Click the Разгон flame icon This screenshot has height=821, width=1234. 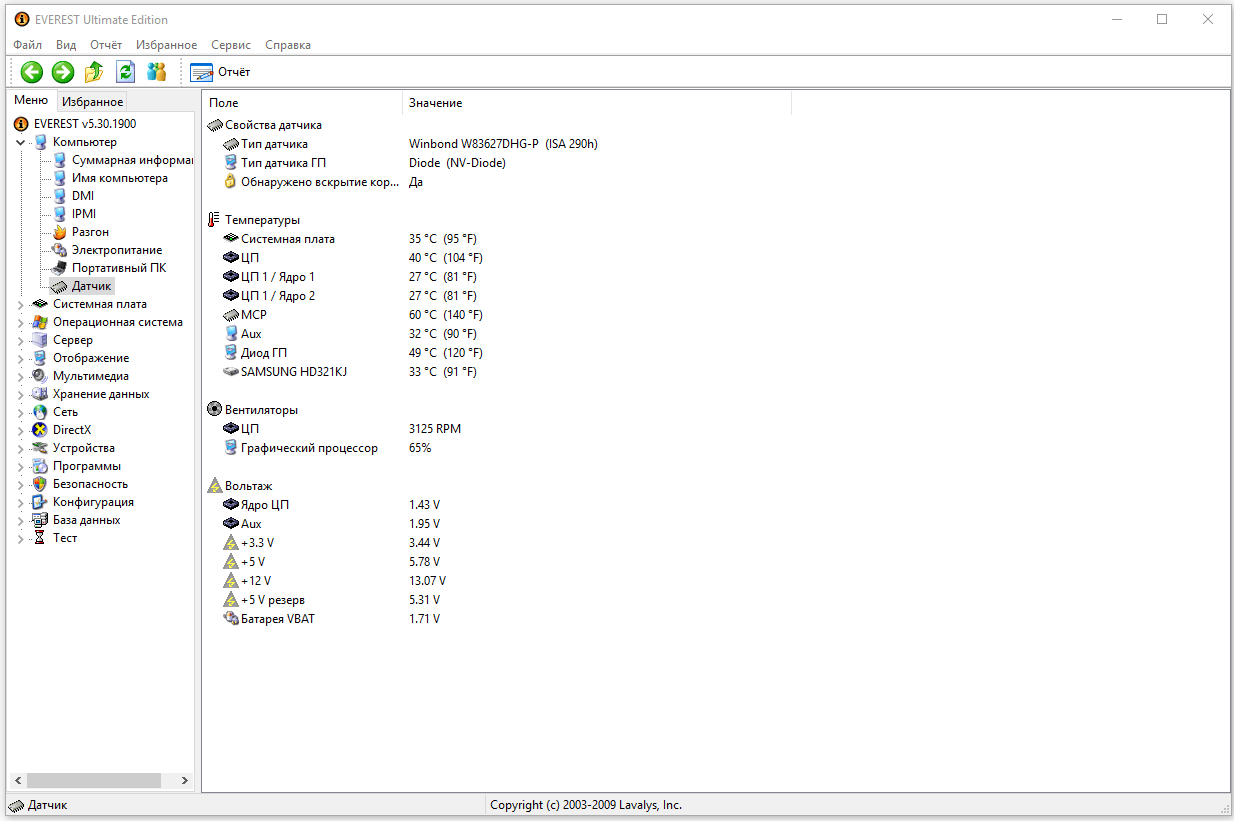pyautogui.click(x=59, y=232)
